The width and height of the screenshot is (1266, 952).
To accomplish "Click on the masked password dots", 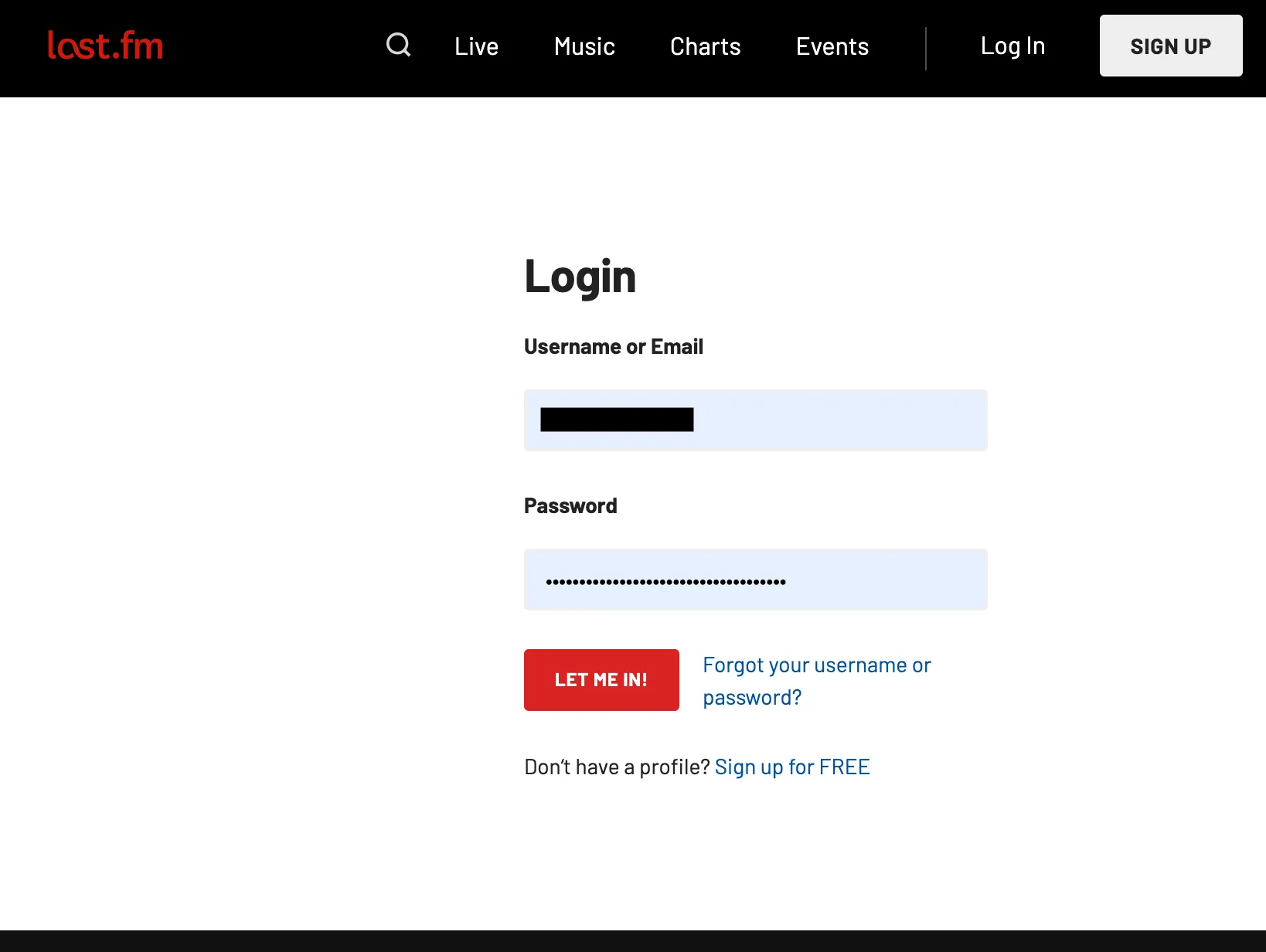I will 665,581.
